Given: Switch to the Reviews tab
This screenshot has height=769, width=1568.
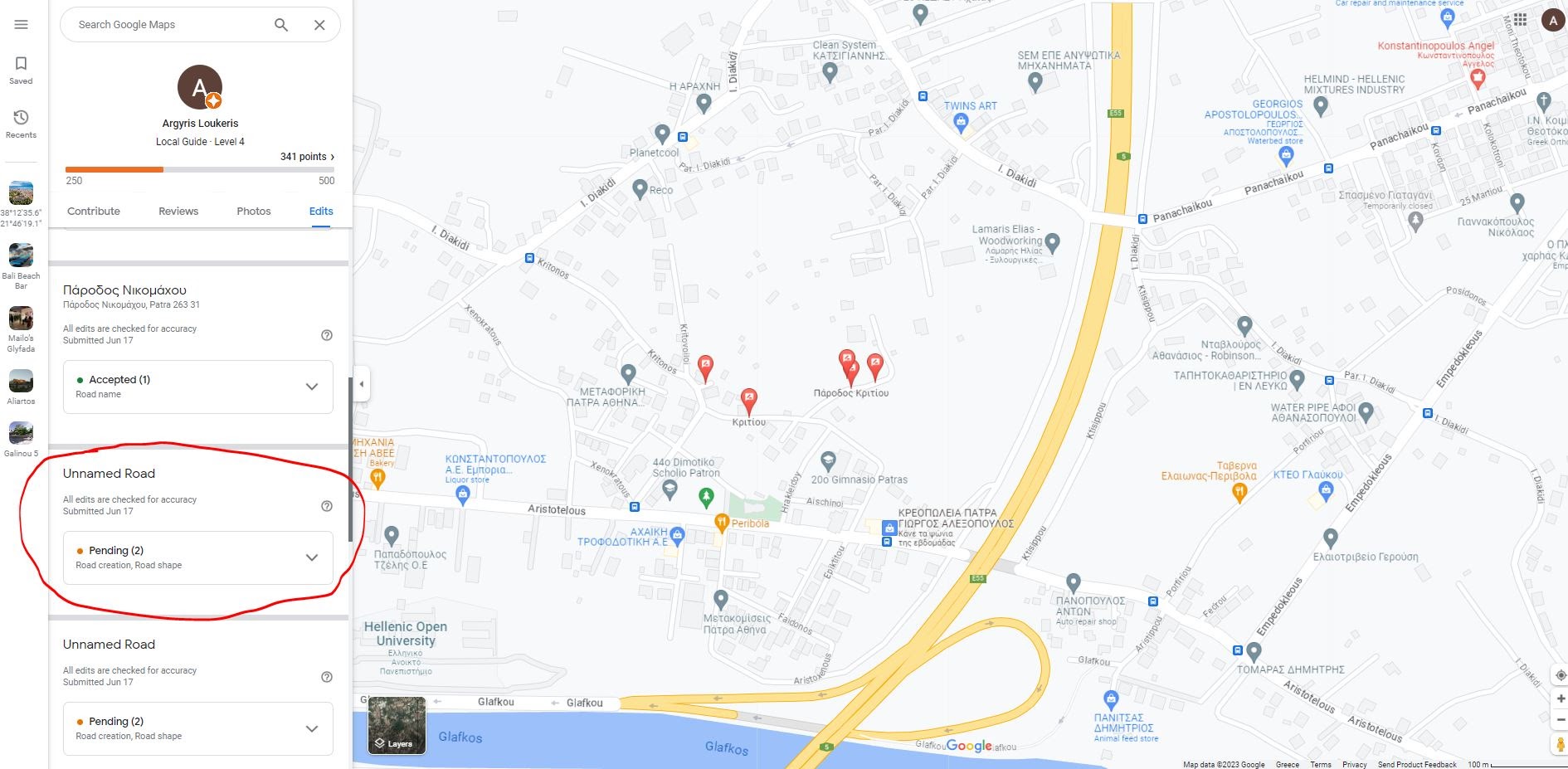Looking at the screenshot, I should click(178, 212).
